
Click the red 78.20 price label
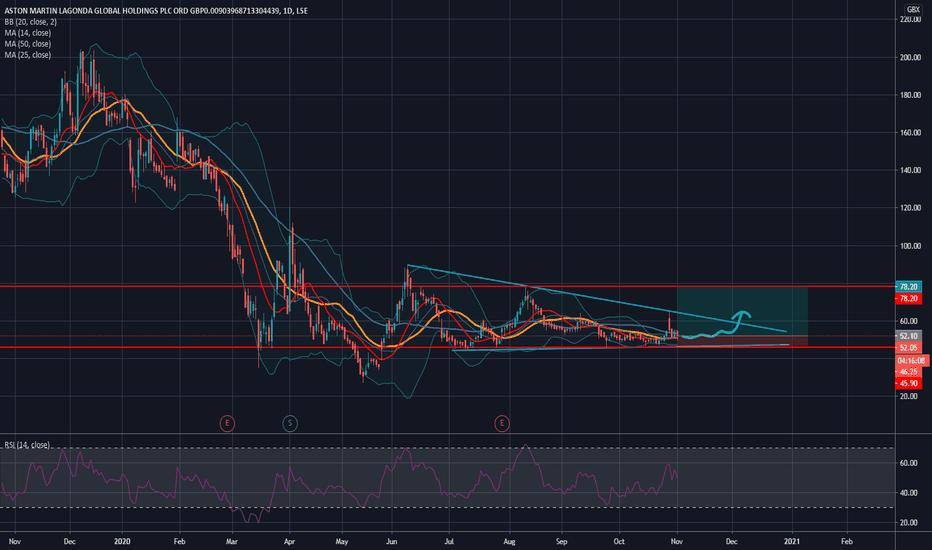tap(908, 298)
